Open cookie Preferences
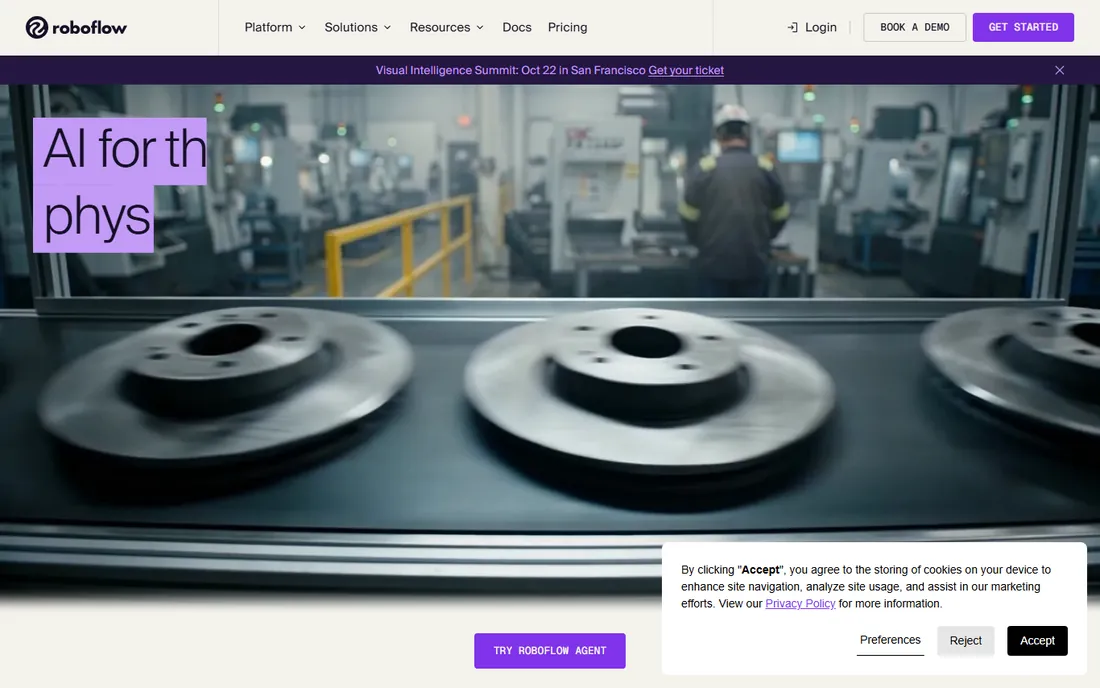 [x=890, y=640]
